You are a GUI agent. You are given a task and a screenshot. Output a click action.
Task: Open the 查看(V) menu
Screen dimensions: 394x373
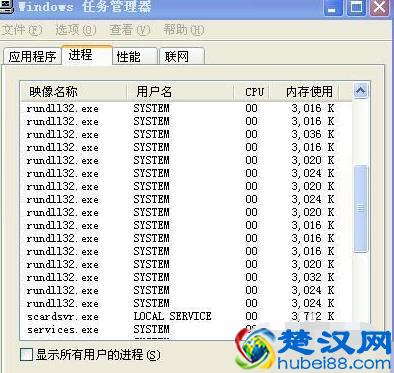[x=130, y=30]
